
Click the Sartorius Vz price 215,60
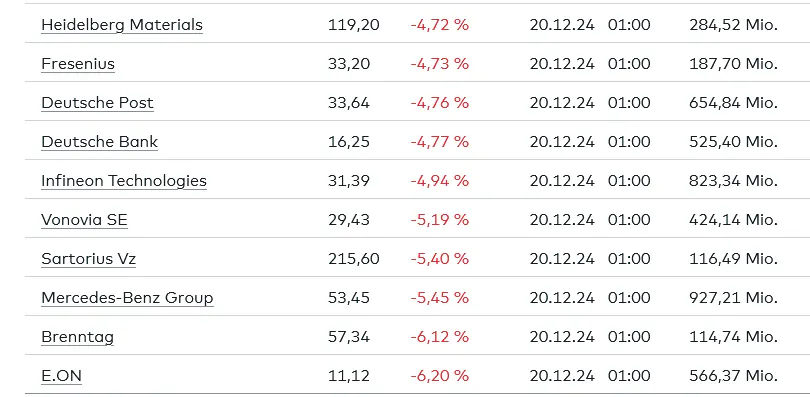pyautogui.click(x=354, y=259)
